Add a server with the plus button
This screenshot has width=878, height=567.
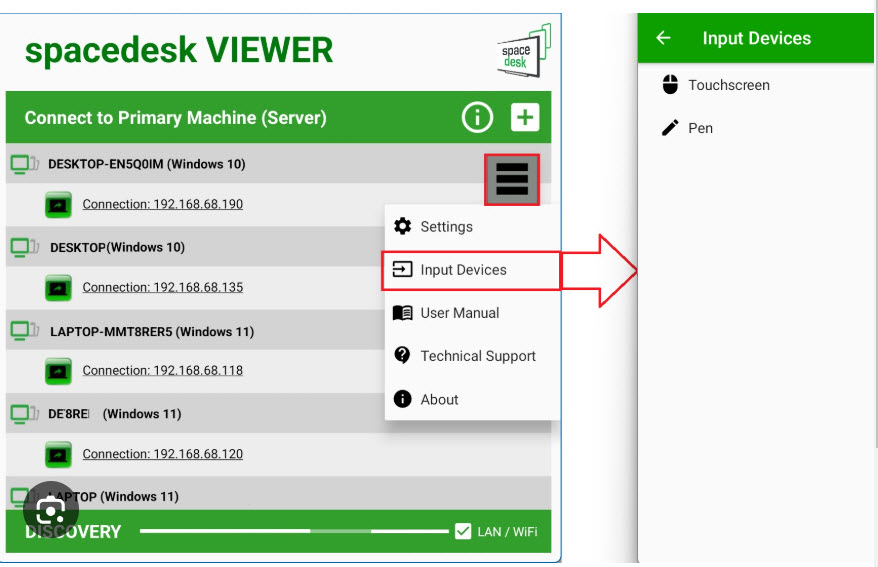click(x=525, y=118)
